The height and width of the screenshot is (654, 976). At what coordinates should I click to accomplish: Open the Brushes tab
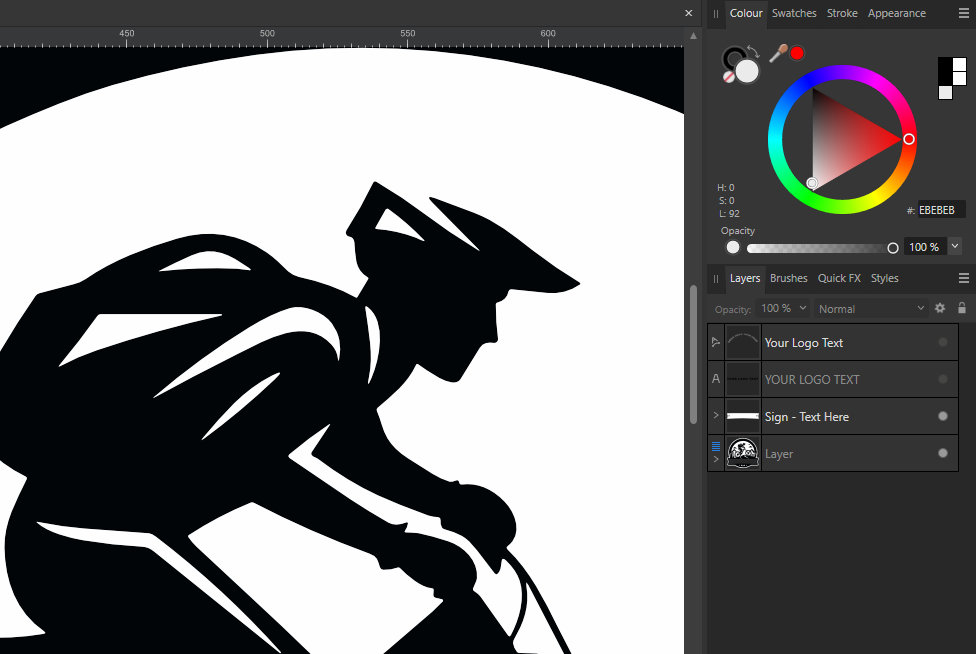click(789, 278)
